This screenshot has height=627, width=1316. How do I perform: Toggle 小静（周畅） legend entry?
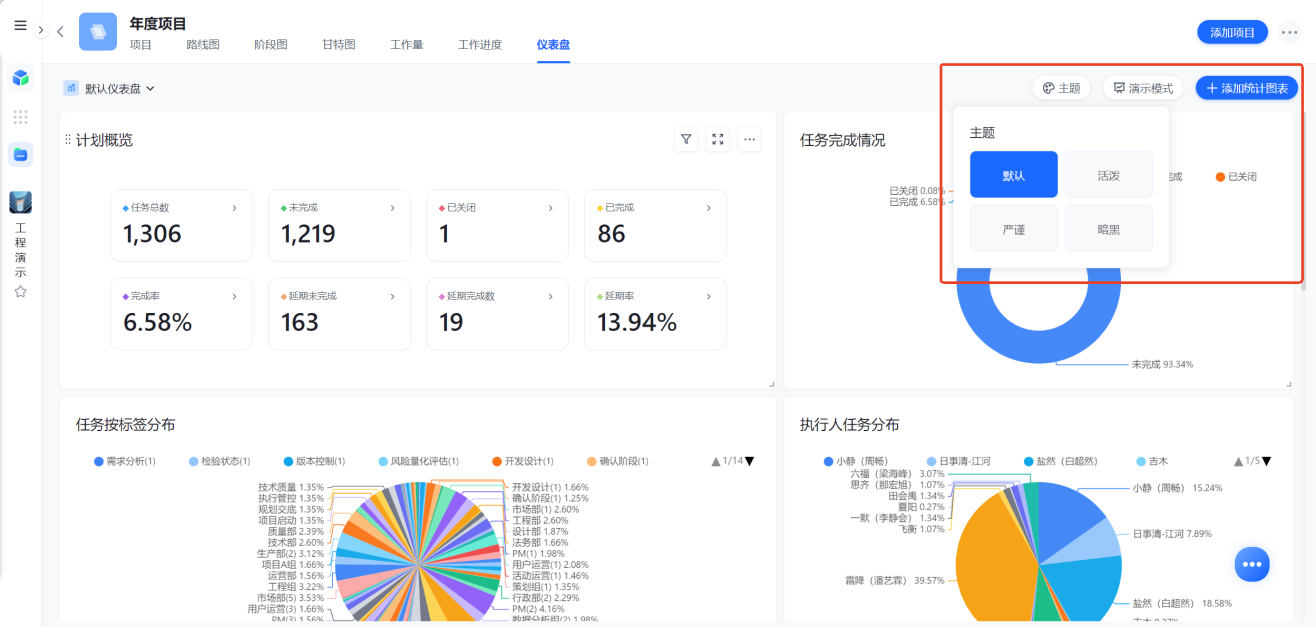859,461
